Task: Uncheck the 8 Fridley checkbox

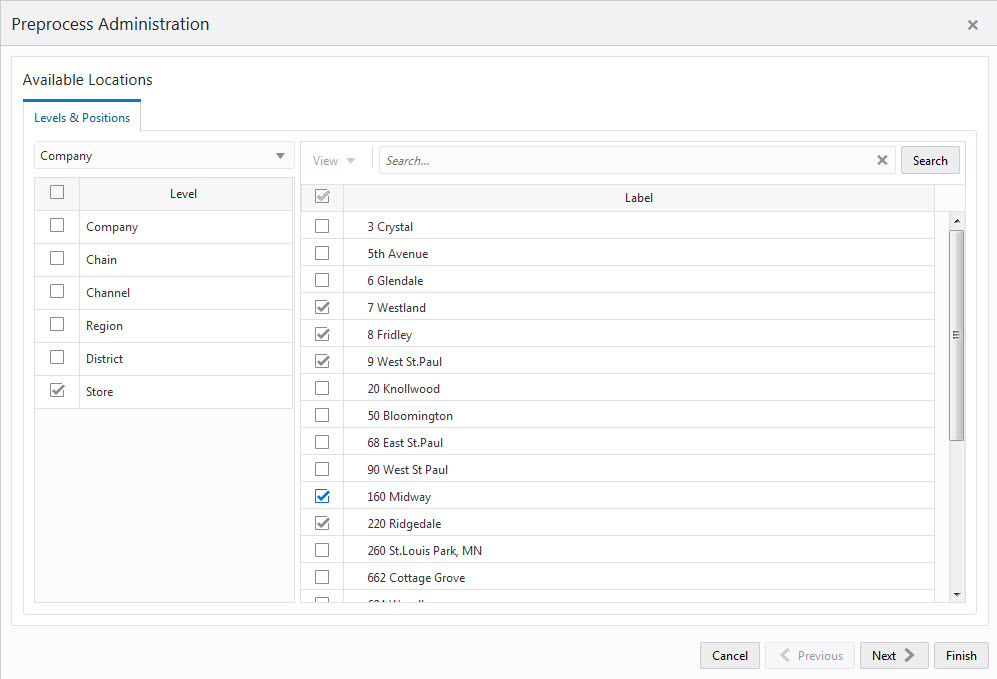Action: point(322,334)
